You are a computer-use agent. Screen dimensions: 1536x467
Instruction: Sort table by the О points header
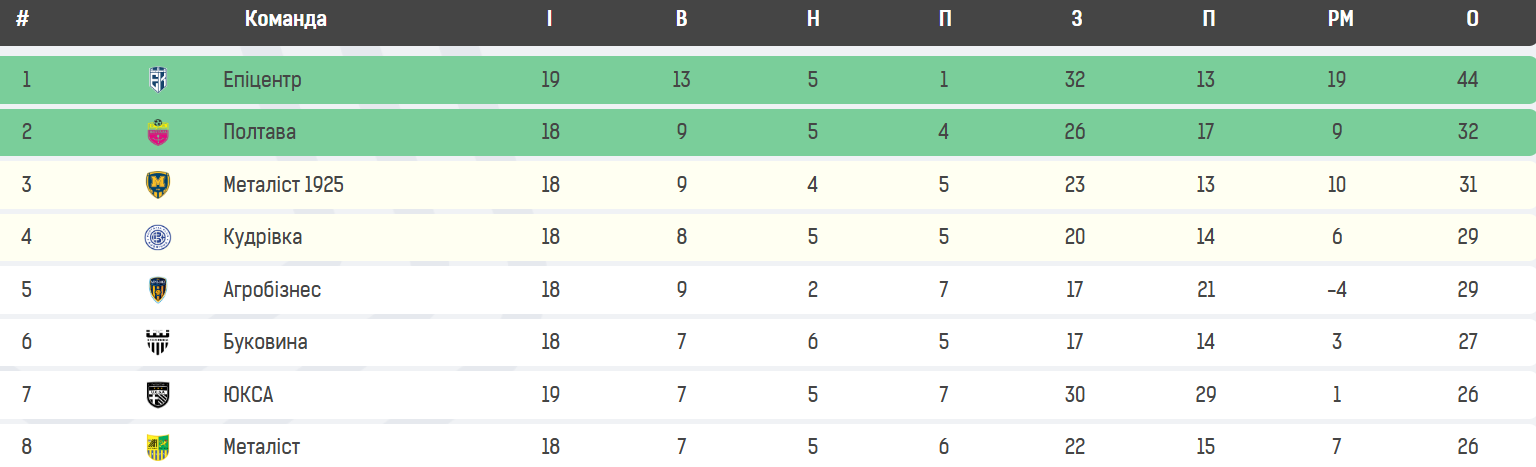[1473, 19]
